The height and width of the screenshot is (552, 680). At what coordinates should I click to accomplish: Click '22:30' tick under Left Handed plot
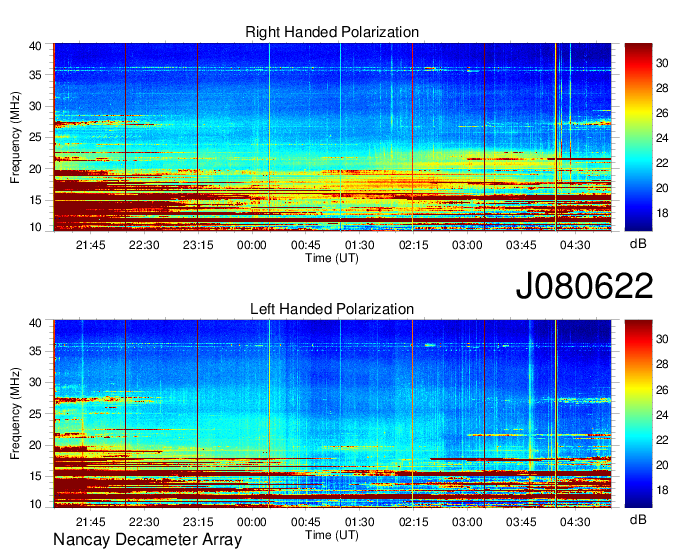click(x=144, y=522)
